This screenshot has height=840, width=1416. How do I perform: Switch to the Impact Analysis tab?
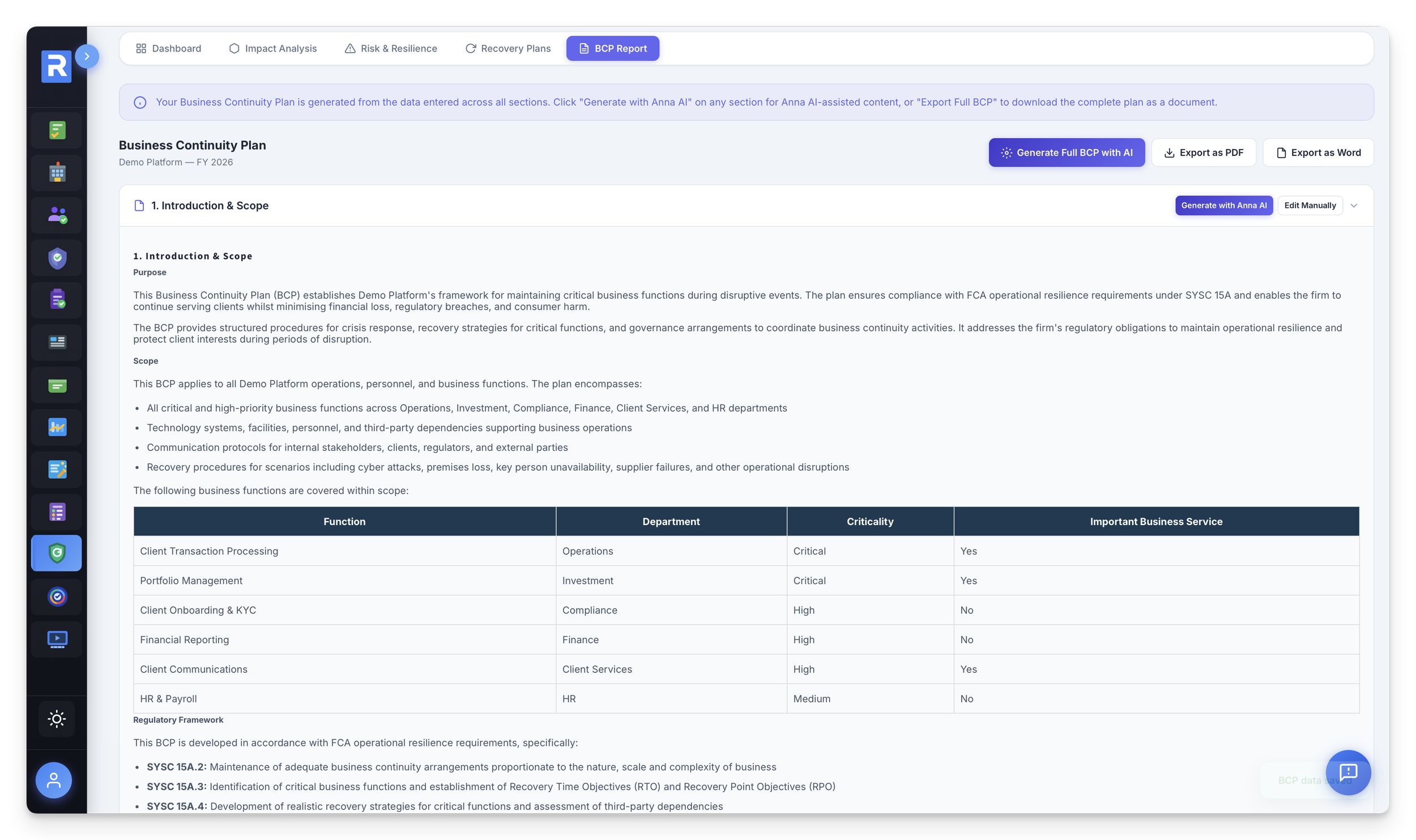[x=273, y=49]
